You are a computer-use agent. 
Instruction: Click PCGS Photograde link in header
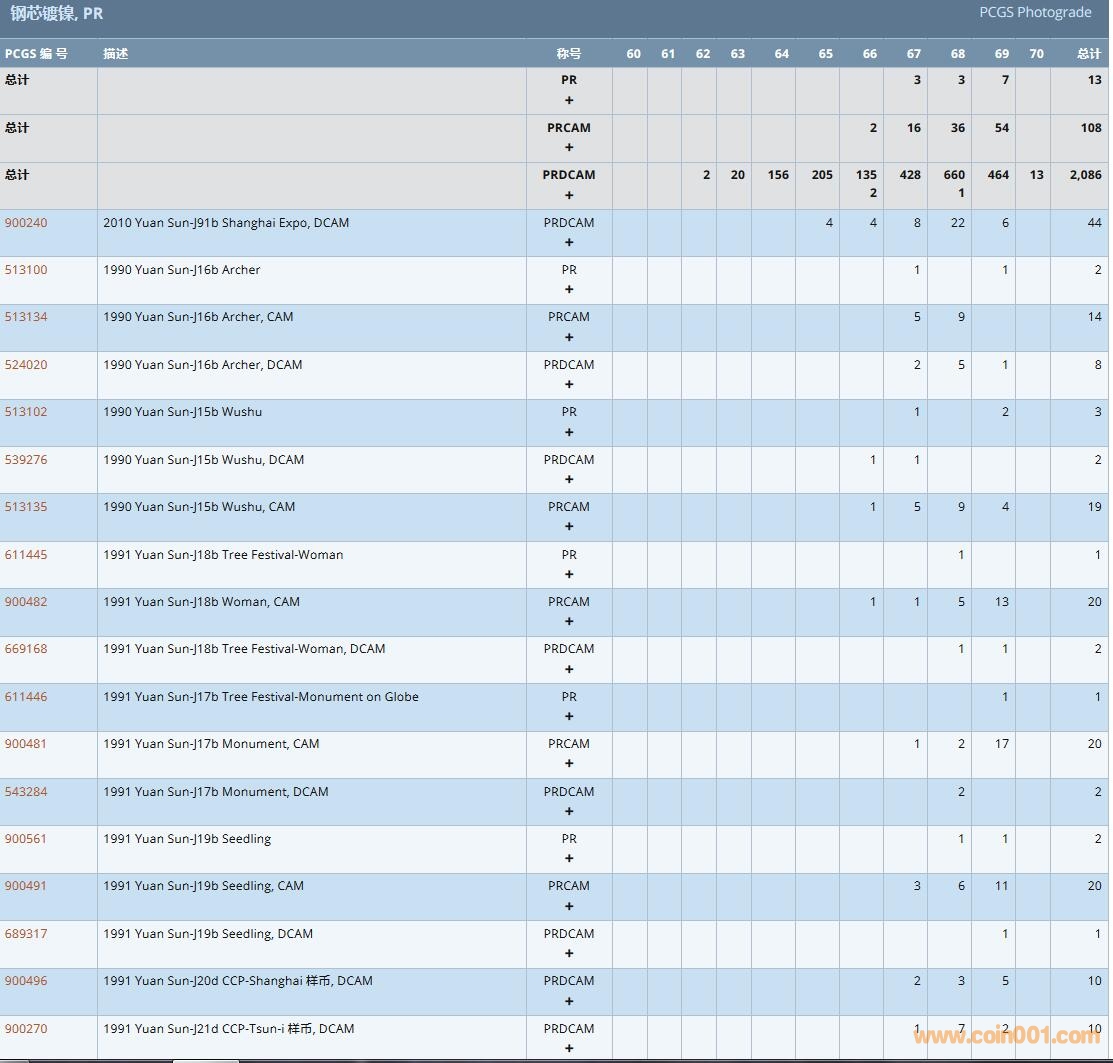(x=1035, y=13)
